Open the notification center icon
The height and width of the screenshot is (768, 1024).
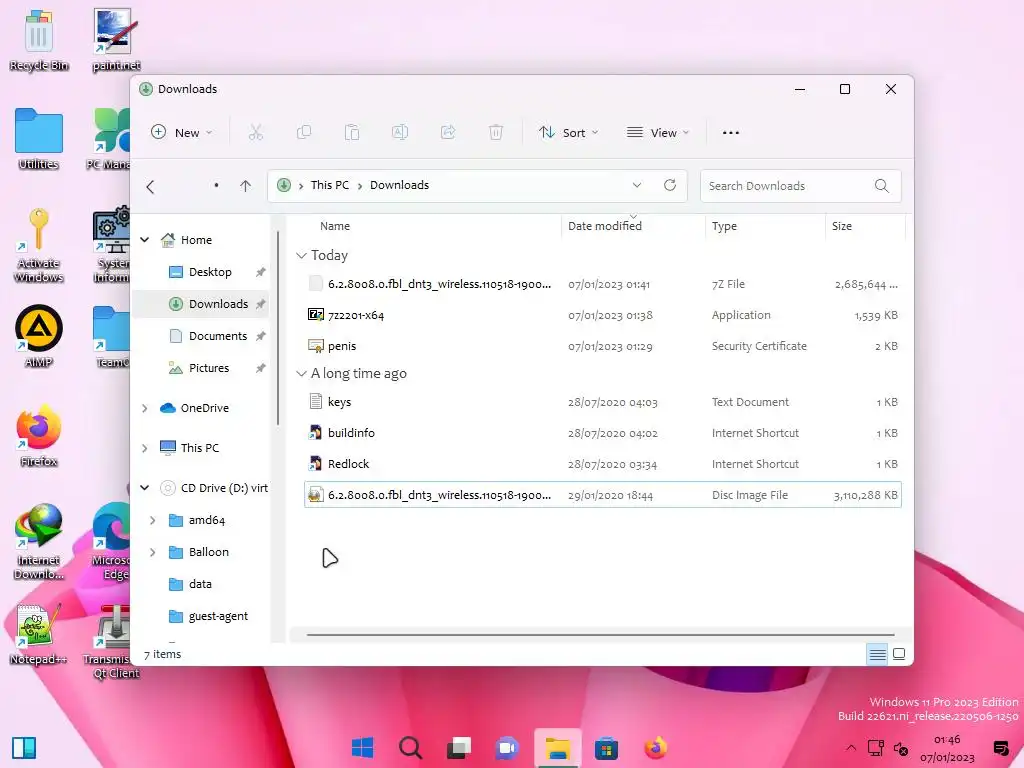pos(1000,748)
